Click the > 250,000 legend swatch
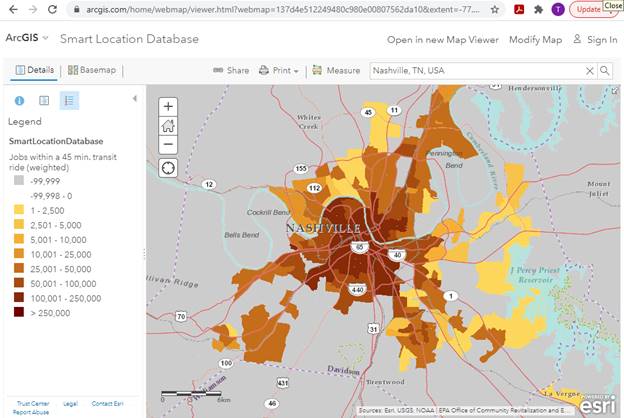The height and width of the screenshot is (418, 624). 19,312
